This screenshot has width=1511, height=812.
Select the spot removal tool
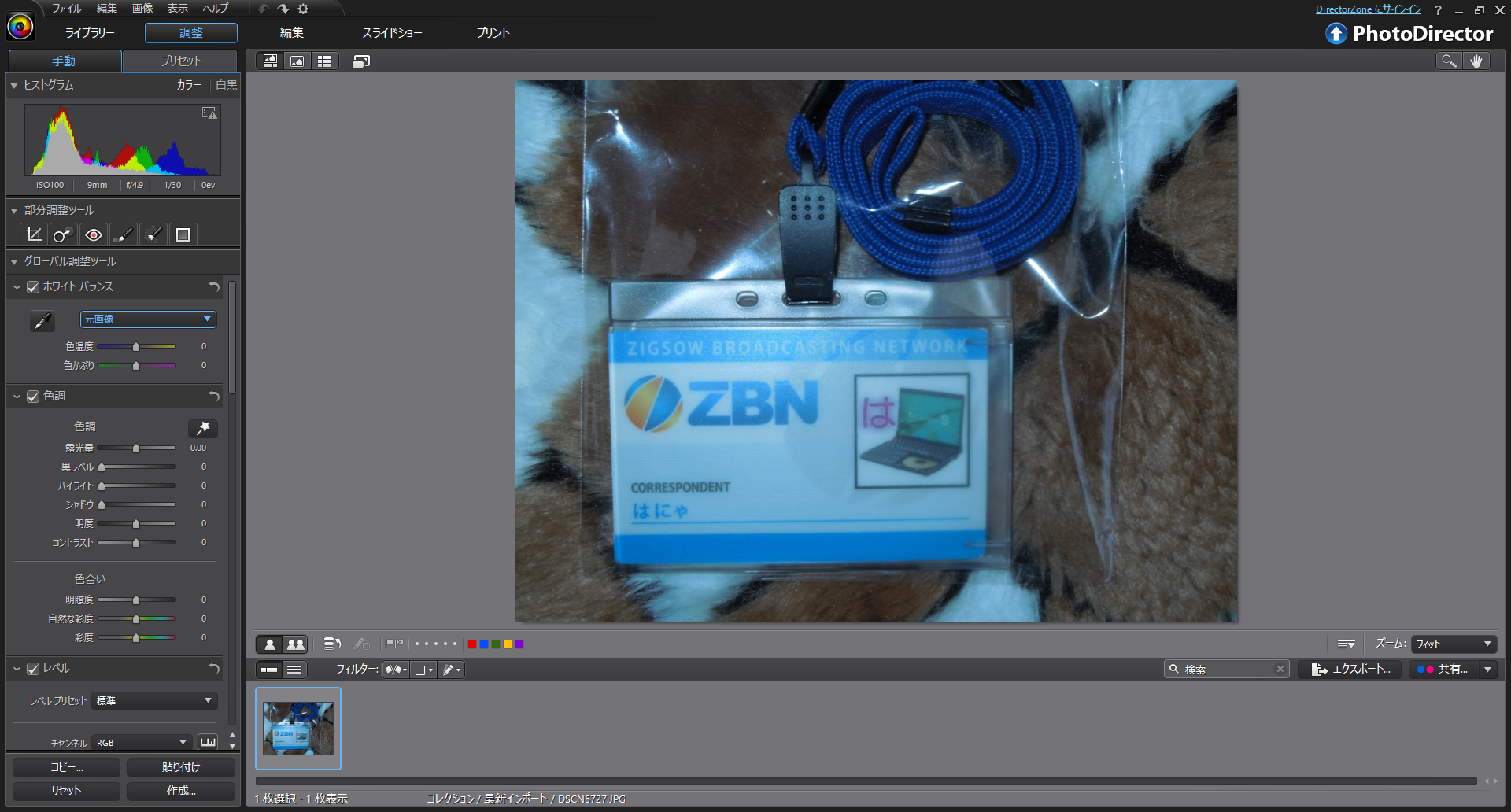63,234
